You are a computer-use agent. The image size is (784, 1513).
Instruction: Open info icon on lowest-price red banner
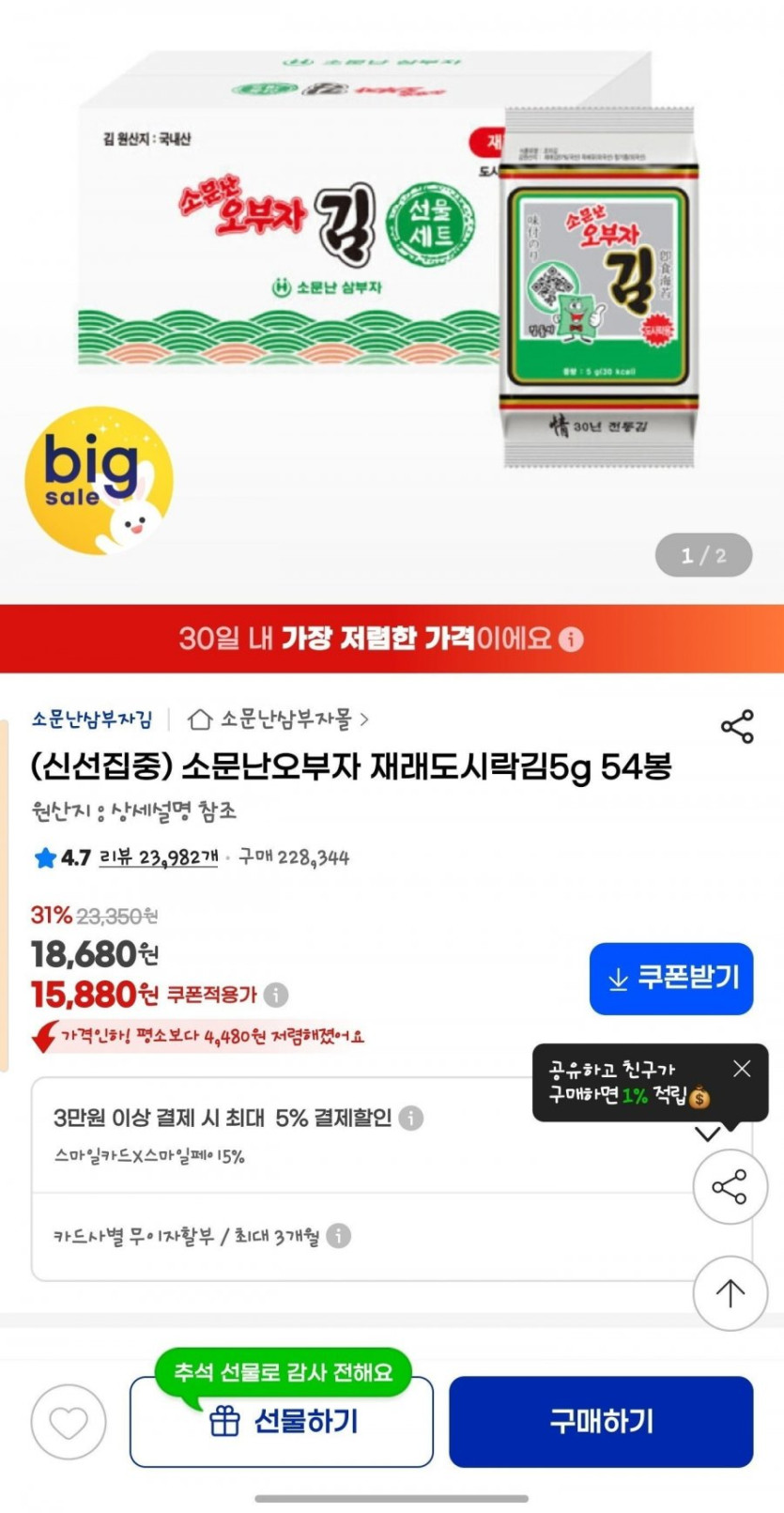(571, 640)
